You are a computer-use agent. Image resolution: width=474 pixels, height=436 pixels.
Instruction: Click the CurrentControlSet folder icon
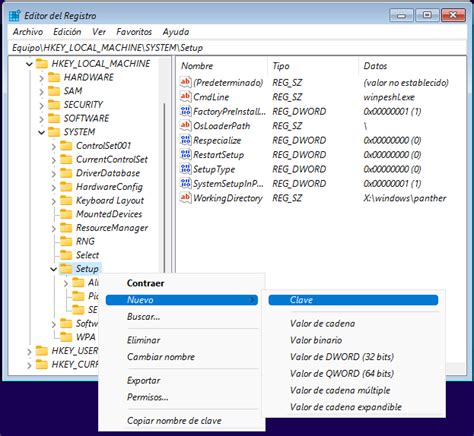[66, 159]
